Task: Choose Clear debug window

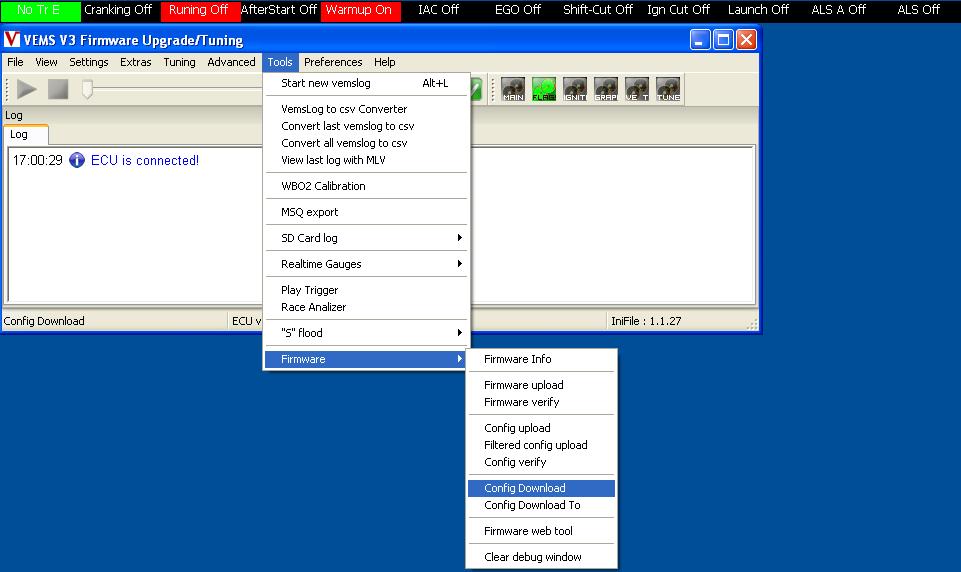Action: 541,557
